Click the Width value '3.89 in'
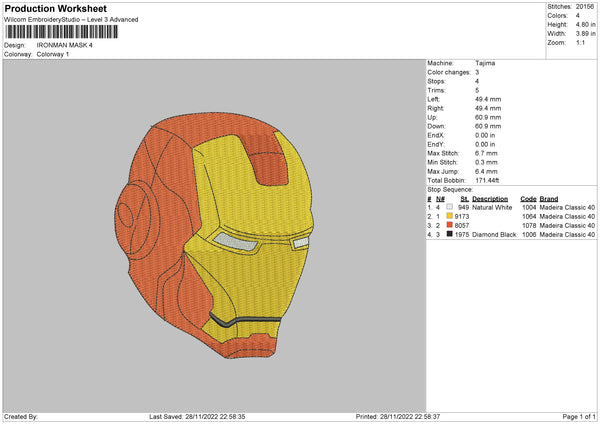 click(x=585, y=34)
